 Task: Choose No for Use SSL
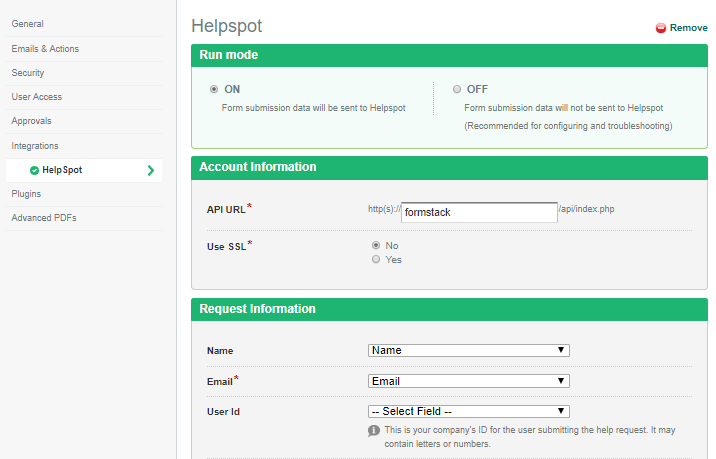376,245
